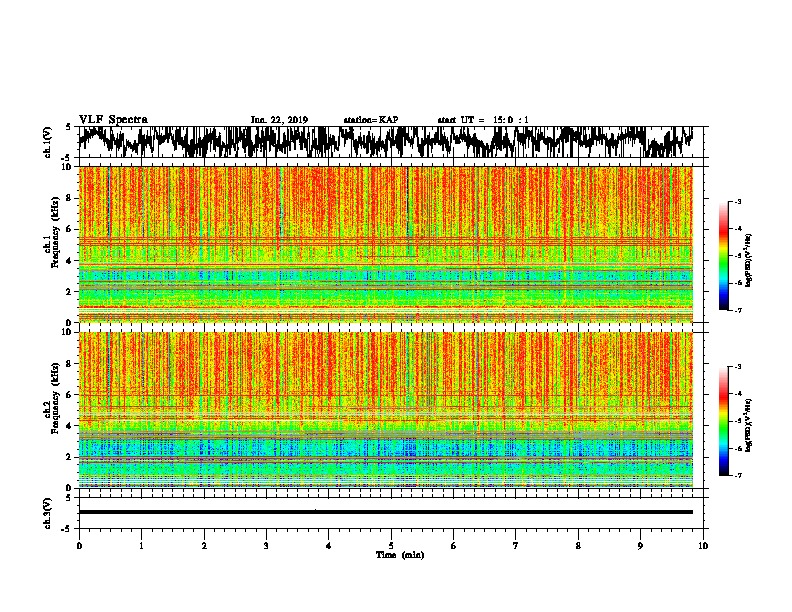
Task: Click the "start UT = 15:0 :1" header text
Action: click(x=483, y=120)
